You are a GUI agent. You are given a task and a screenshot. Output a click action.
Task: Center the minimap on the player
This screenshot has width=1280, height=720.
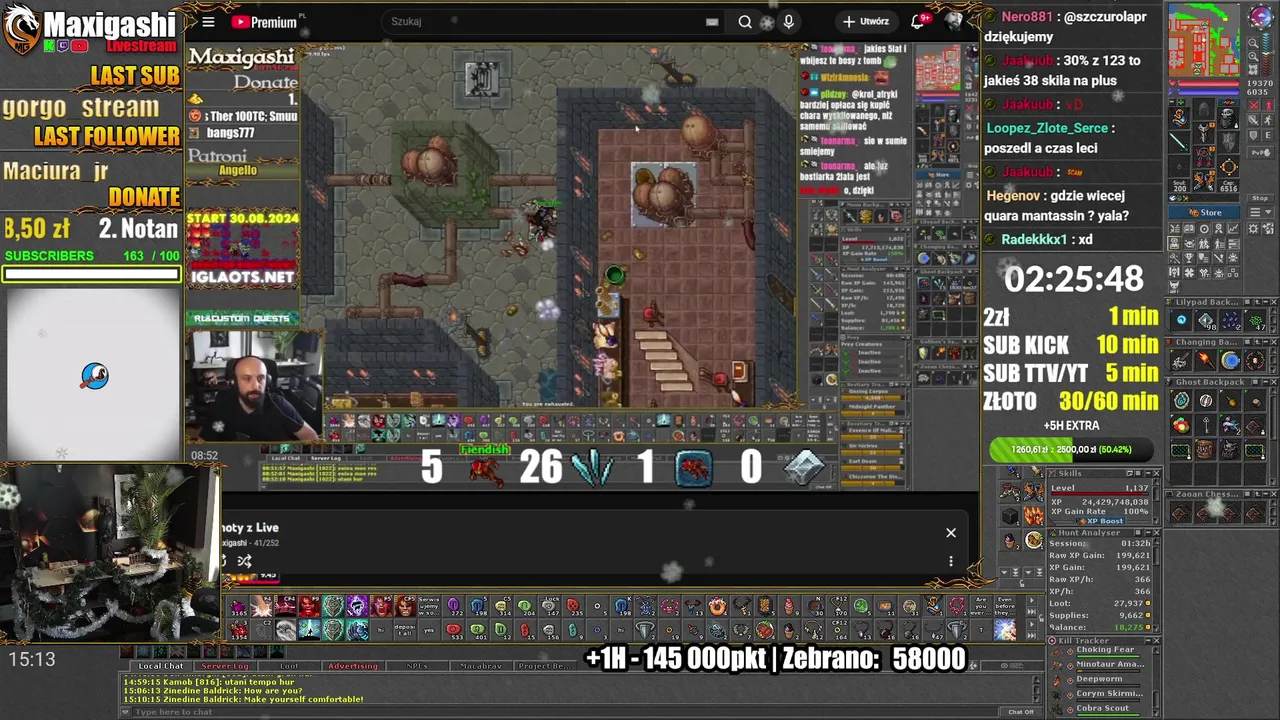click(x=1253, y=70)
